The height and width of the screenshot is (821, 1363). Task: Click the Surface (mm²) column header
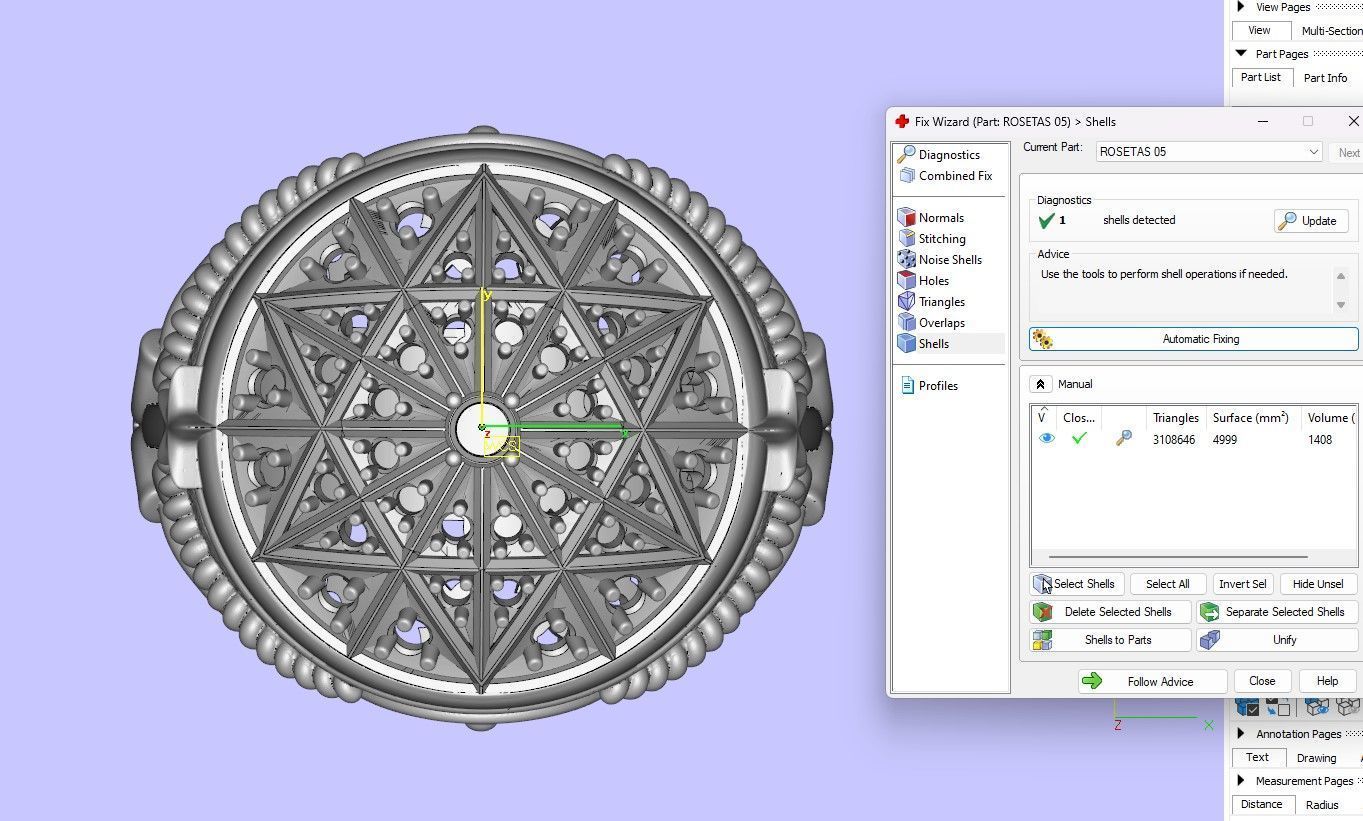click(1250, 418)
